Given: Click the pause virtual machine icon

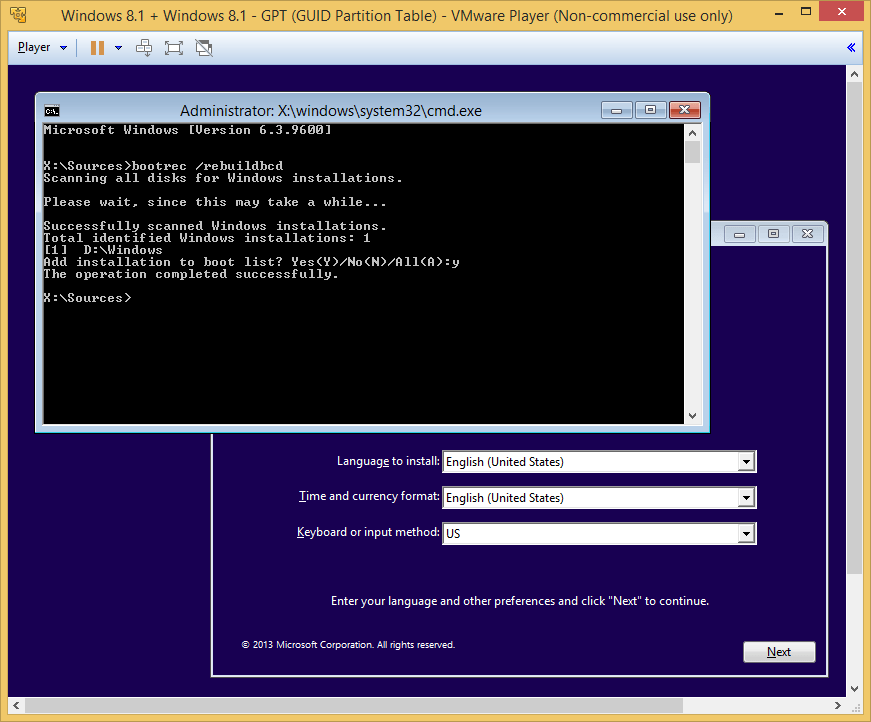Looking at the screenshot, I should point(97,47).
